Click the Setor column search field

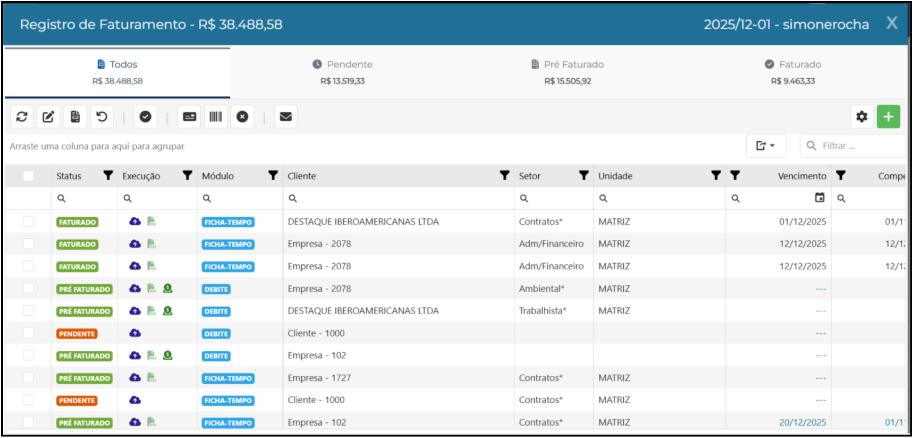tap(554, 198)
